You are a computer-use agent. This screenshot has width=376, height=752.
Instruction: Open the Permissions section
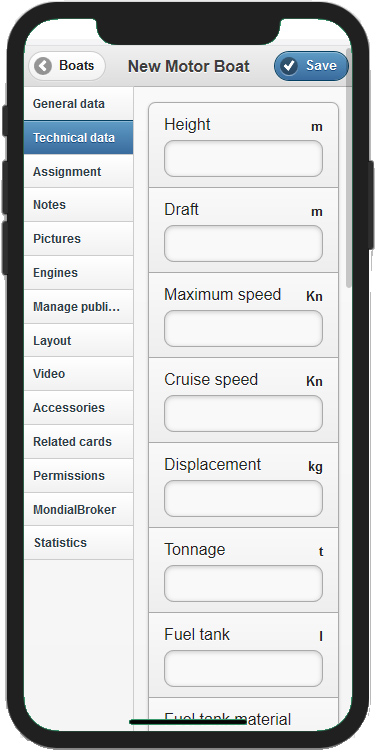pyautogui.click(x=79, y=476)
